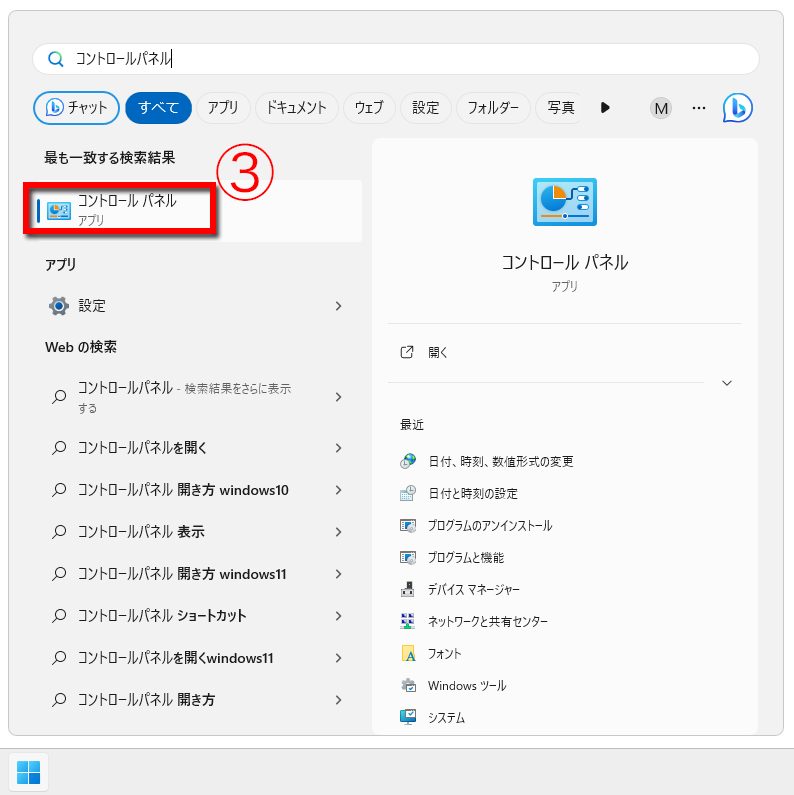Open Programs and Features recent item
The image size is (794, 795).
click(x=465, y=558)
